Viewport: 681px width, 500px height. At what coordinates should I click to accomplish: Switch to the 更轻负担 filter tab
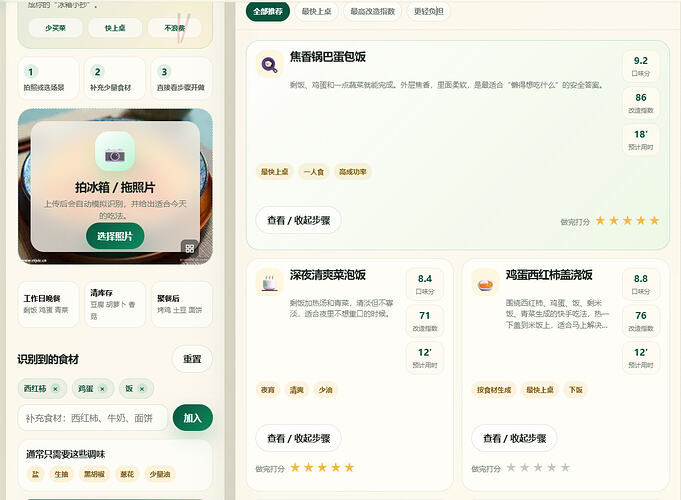coord(429,11)
